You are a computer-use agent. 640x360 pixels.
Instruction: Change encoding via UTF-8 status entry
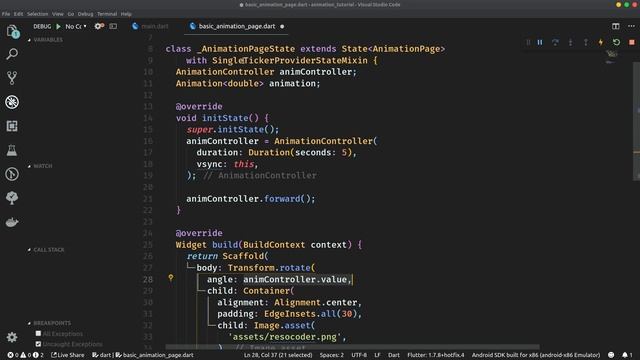click(359, 355)
